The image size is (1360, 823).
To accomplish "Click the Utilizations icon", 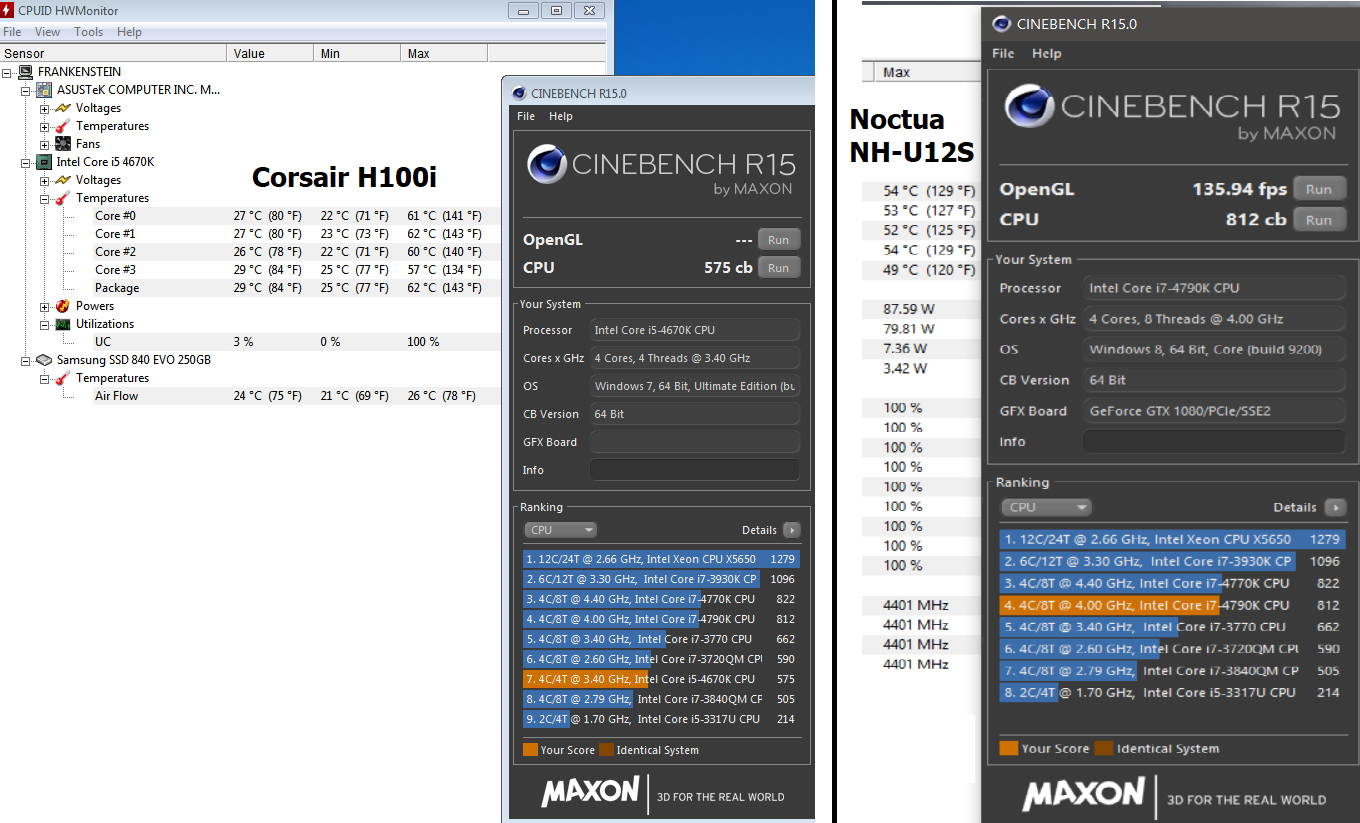I will point(62,324).
